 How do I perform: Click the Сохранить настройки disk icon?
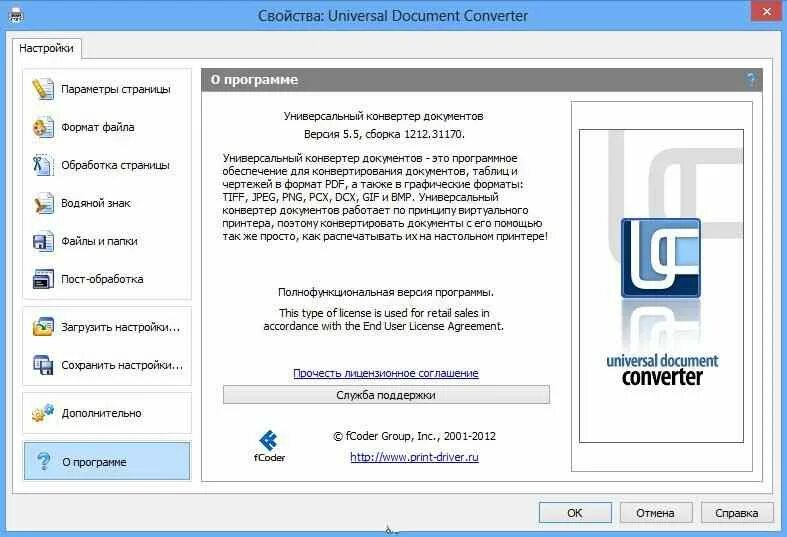tap(43, 365)
